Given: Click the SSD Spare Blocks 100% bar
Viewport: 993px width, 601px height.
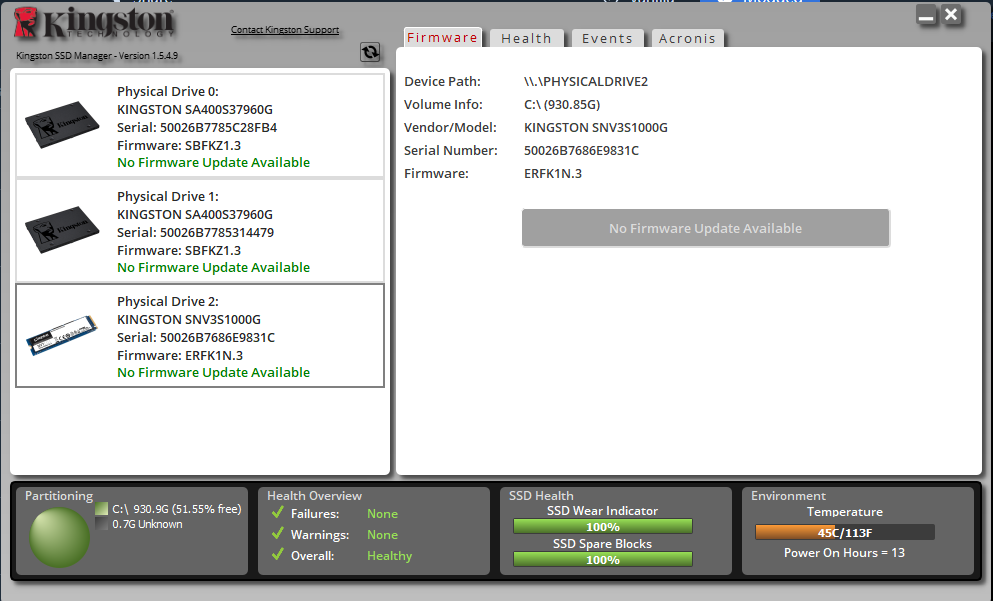Looking at the screenshot, I should tap(602, 559).
